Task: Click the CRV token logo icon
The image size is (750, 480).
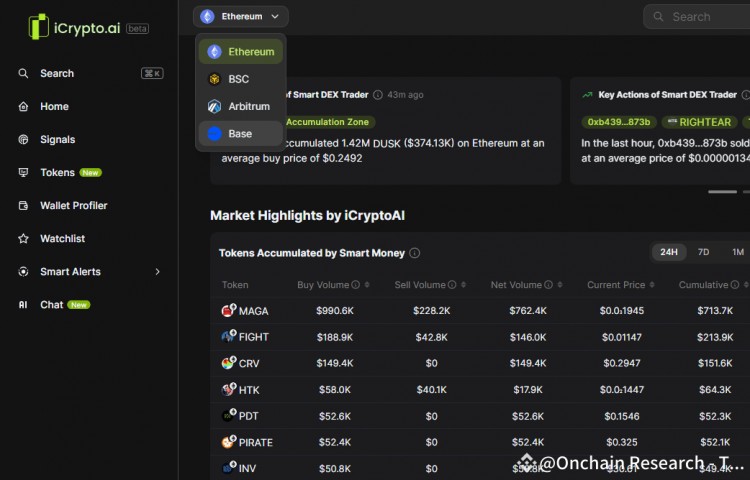Action: click(x=228, y=363)
